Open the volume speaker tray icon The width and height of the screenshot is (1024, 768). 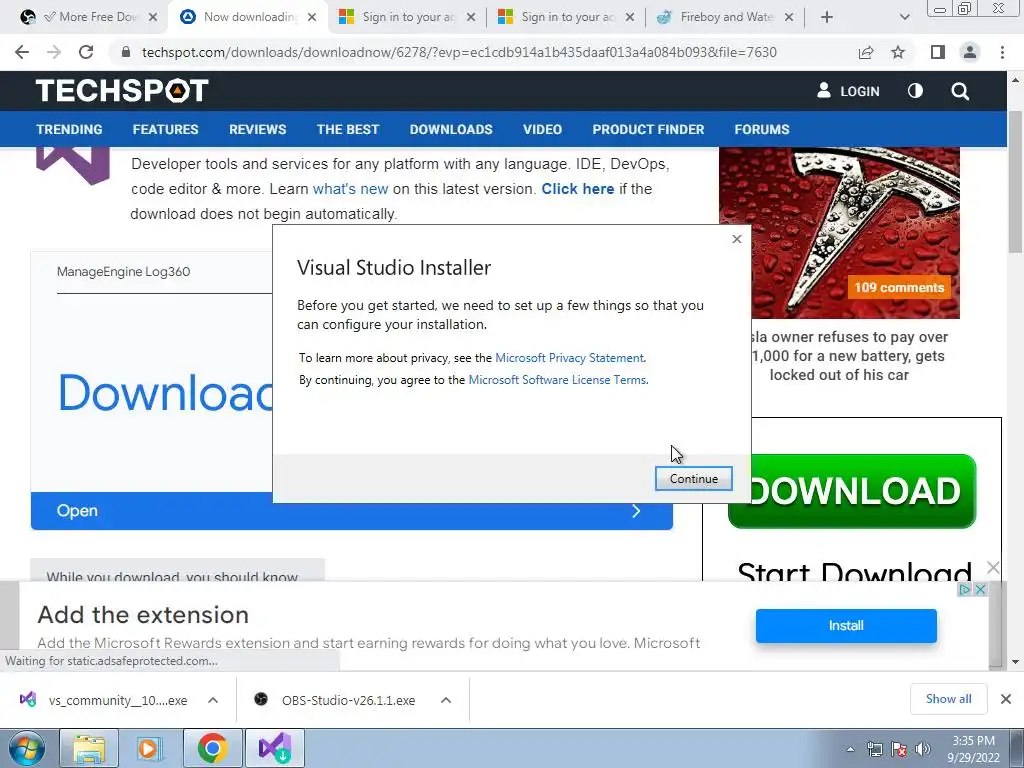[x=922, y=749]
